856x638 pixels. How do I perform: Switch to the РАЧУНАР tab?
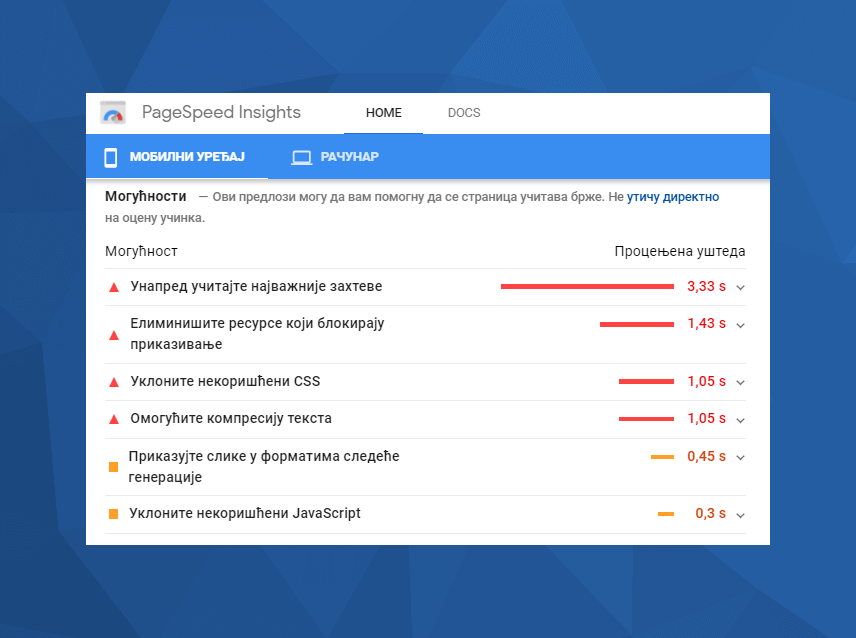(349, 157)
